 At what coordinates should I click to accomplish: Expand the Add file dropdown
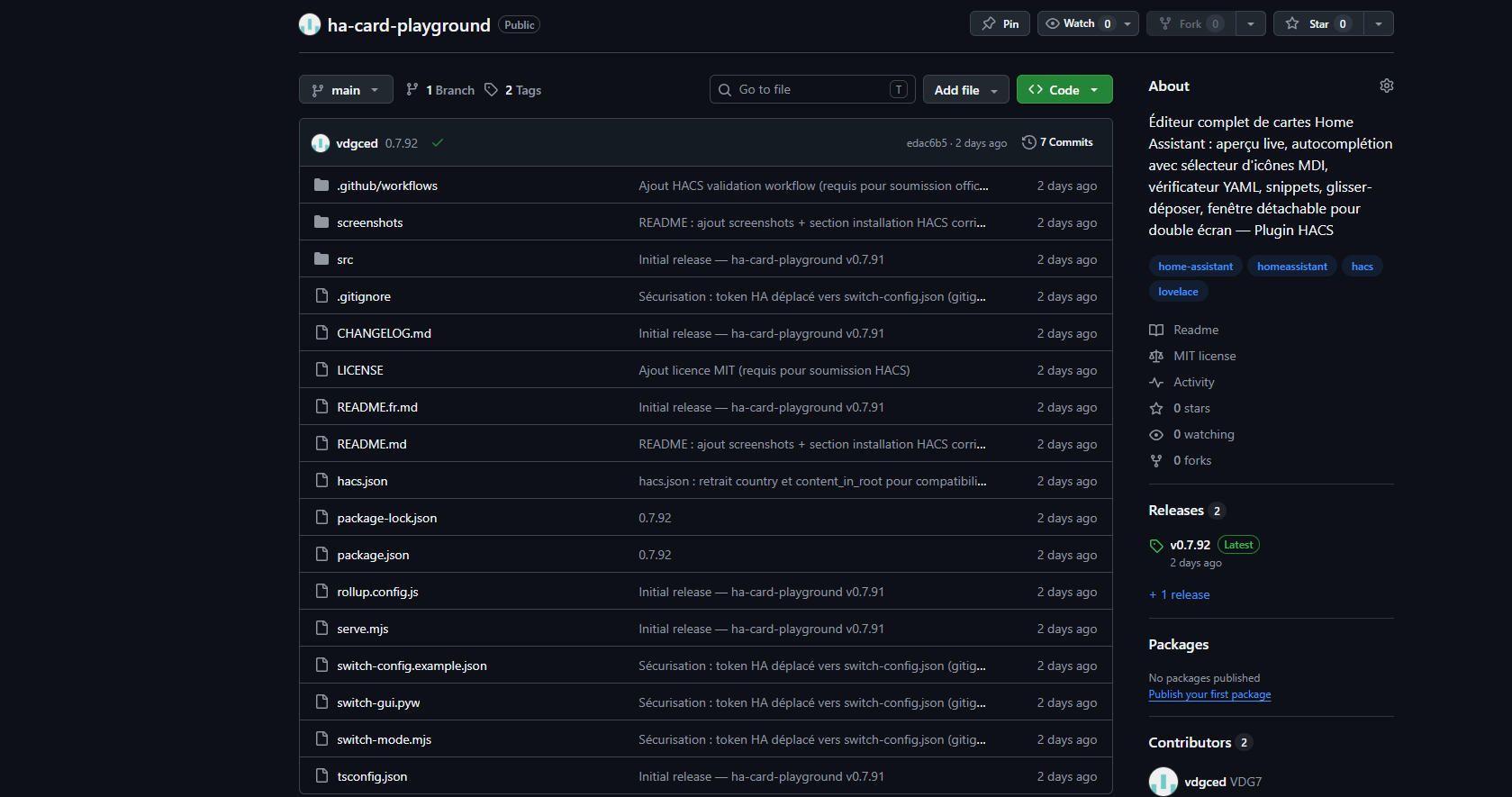tap(965, 90)
